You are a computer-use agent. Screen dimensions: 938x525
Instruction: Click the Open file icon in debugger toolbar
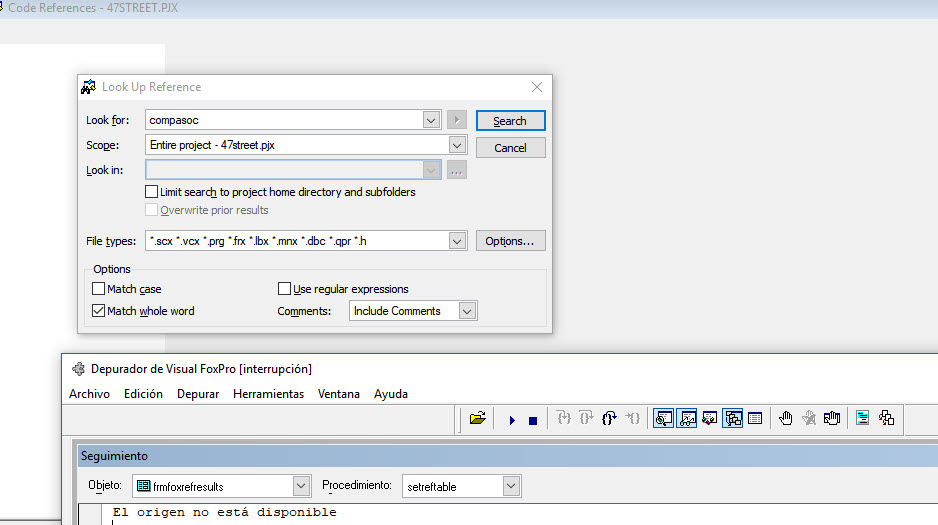[477, 419]
